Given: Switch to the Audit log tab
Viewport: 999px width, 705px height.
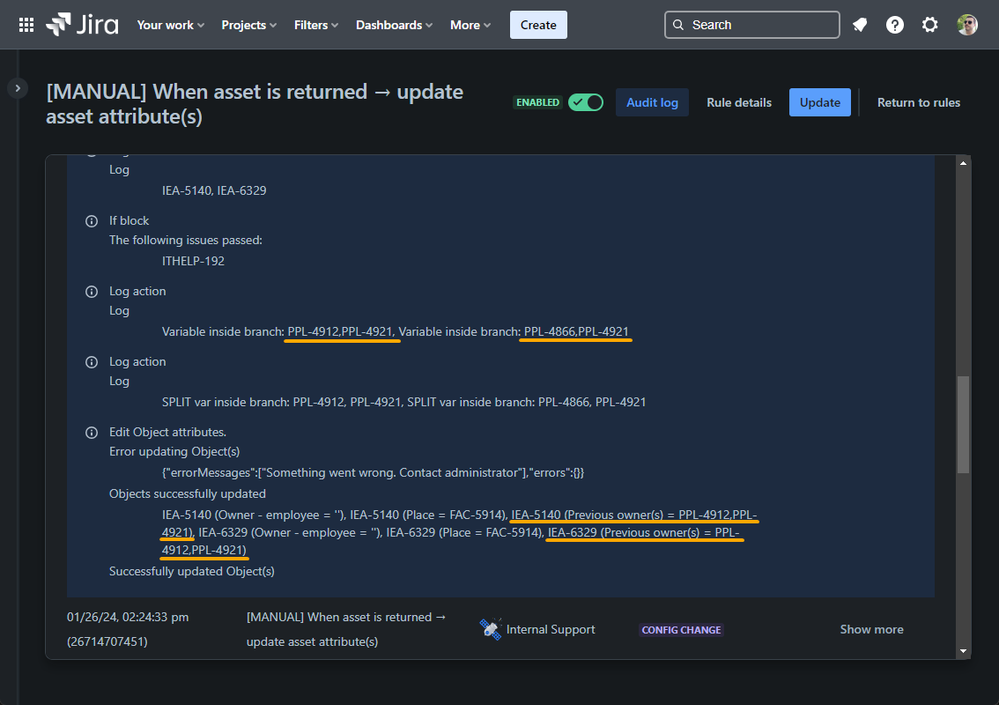Looking at the screenshot, I should click(652, 103).
